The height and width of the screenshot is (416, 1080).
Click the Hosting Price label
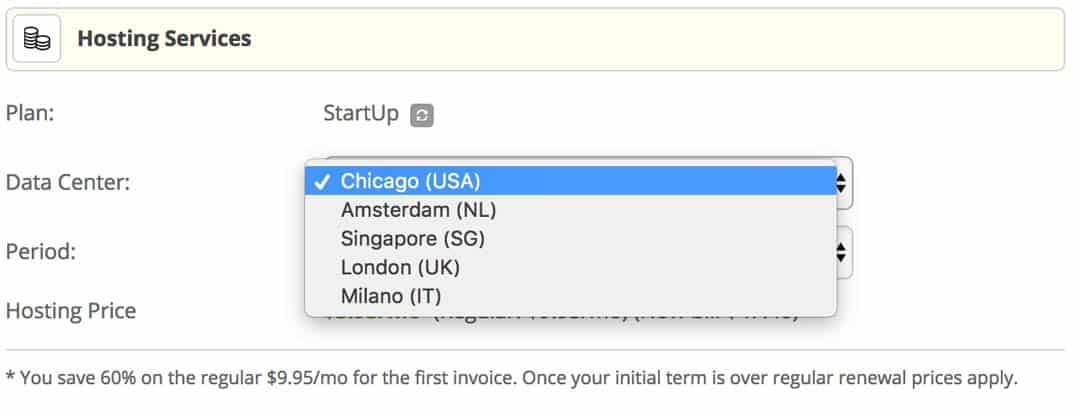71,311
